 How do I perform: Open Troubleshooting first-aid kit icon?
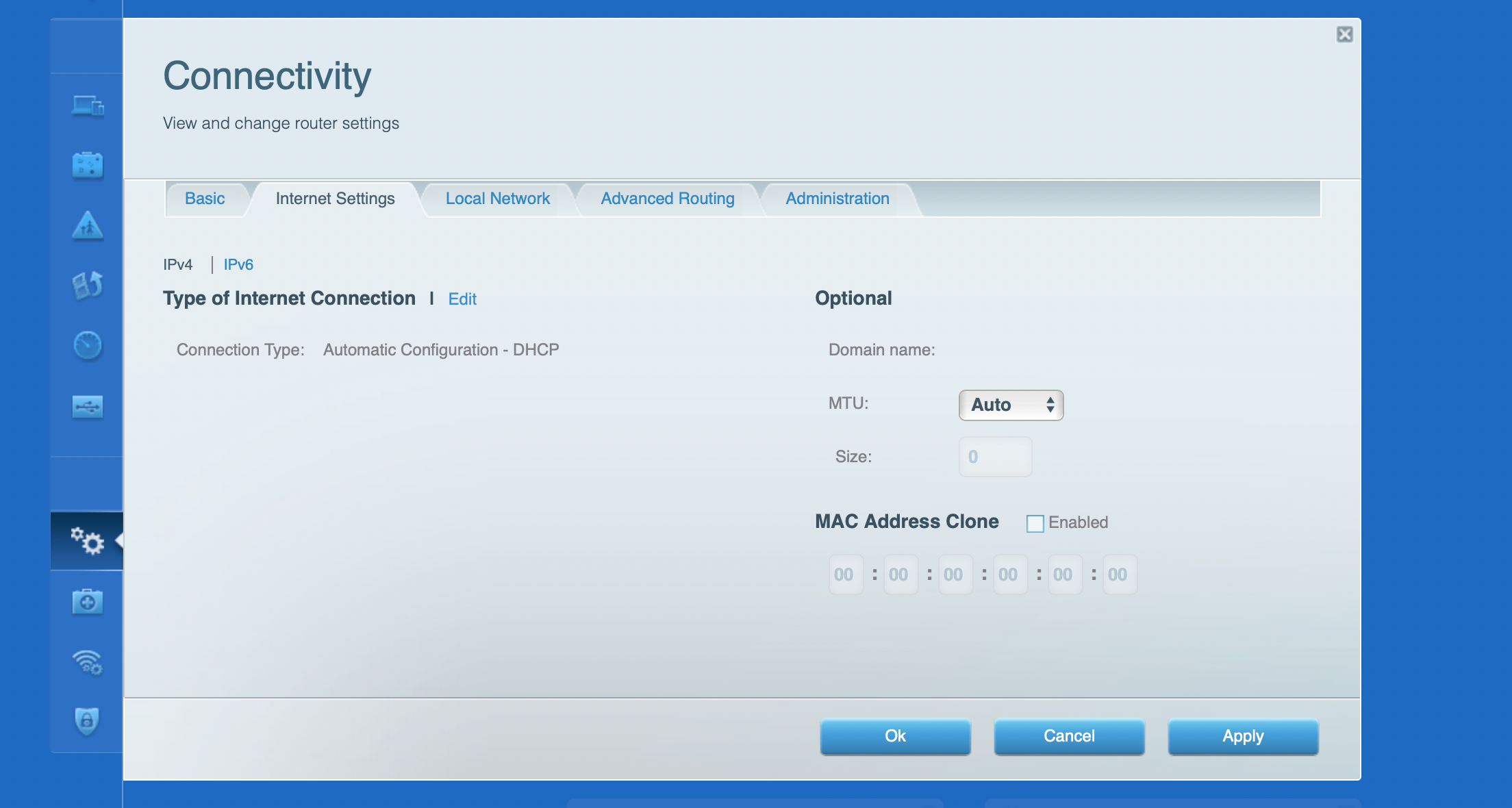tap(88, 602)
